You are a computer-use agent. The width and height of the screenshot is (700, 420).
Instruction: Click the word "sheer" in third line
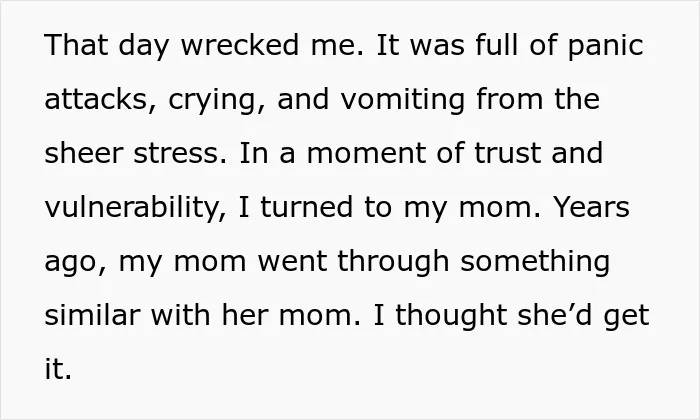pos(83,153)
